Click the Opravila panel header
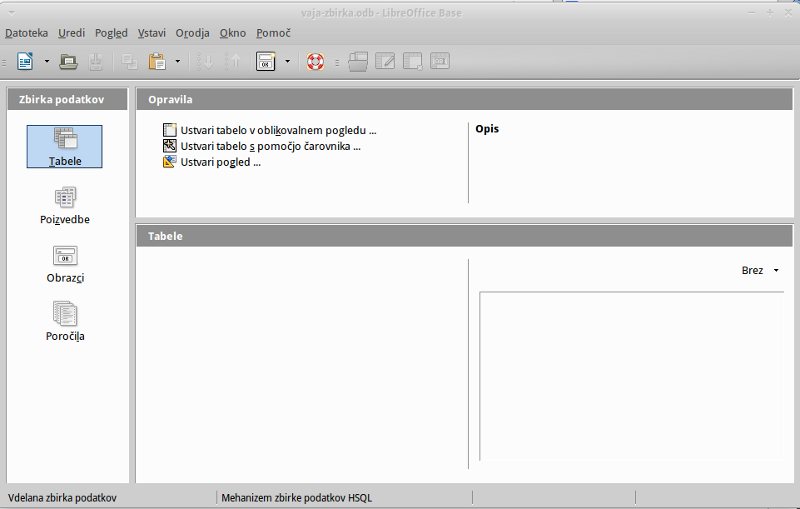 465,99
